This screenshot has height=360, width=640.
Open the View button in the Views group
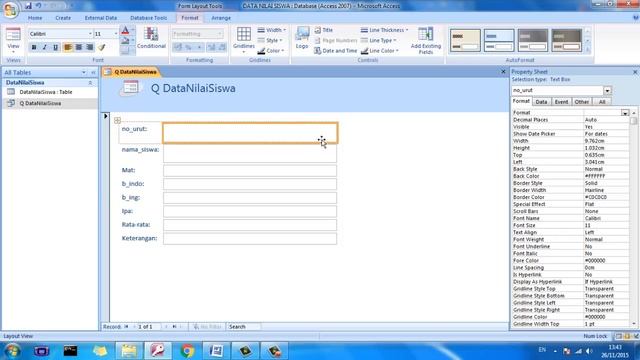[x=13, y=40]
